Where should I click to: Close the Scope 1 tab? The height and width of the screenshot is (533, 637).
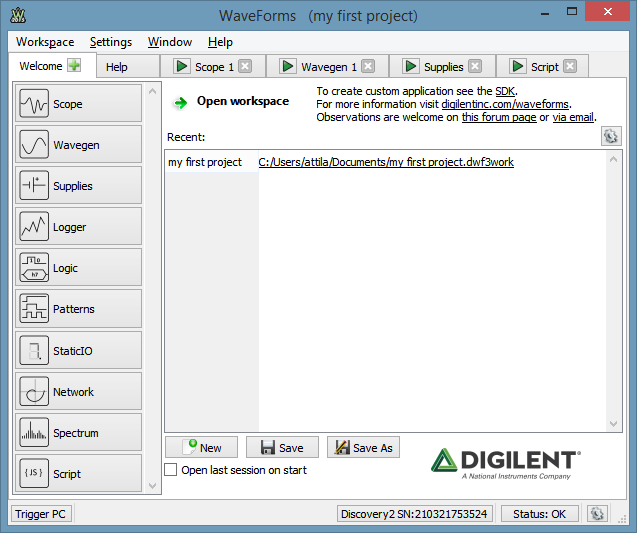pyautogui.click(x=245, y=66)
